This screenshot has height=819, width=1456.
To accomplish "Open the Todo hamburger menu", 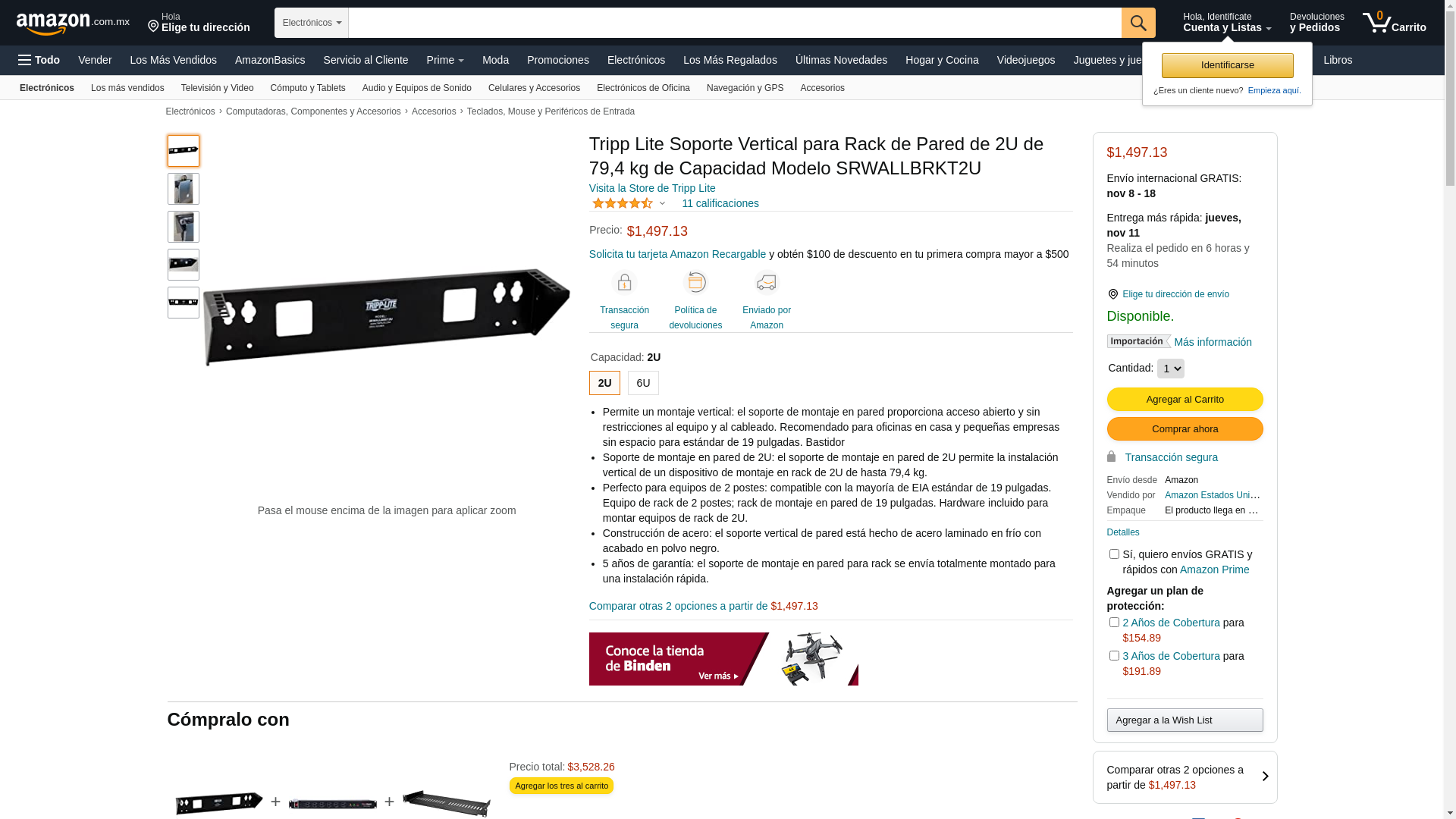I will (39, 60).
